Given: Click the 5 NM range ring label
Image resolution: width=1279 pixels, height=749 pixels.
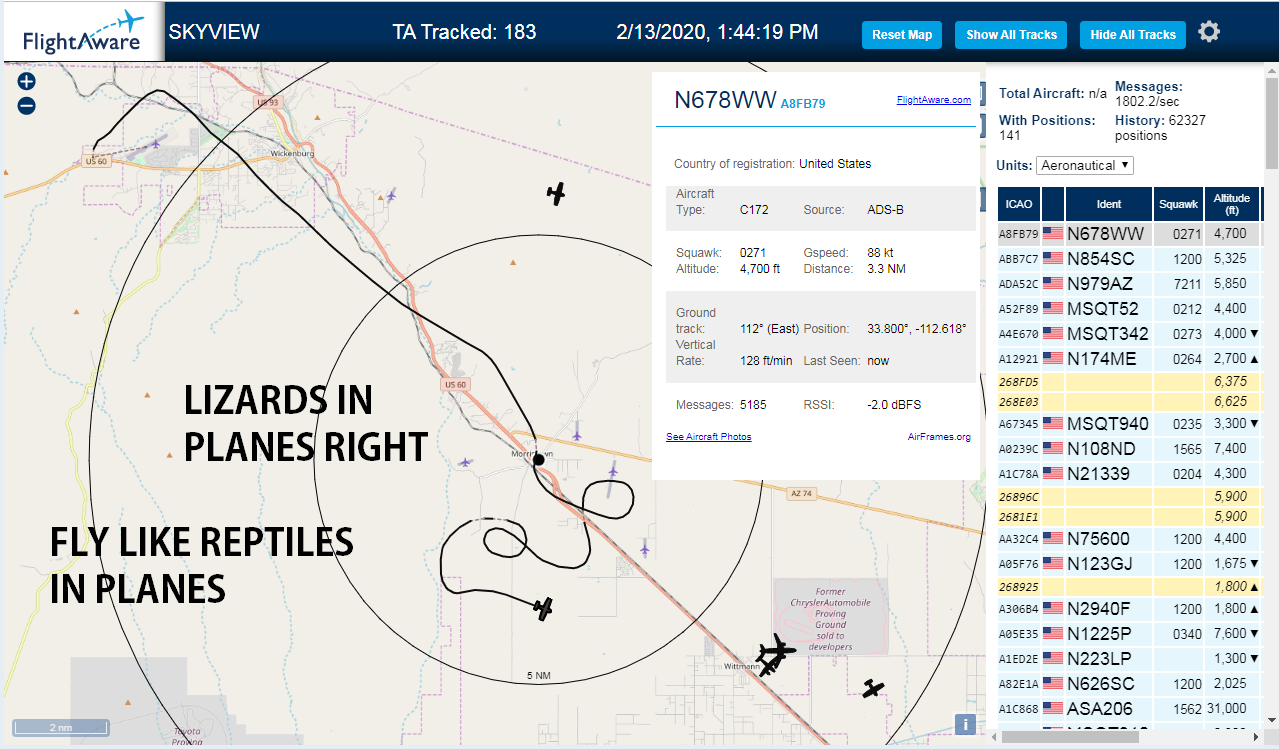Looking at the screenshot, I should [538, 677].
